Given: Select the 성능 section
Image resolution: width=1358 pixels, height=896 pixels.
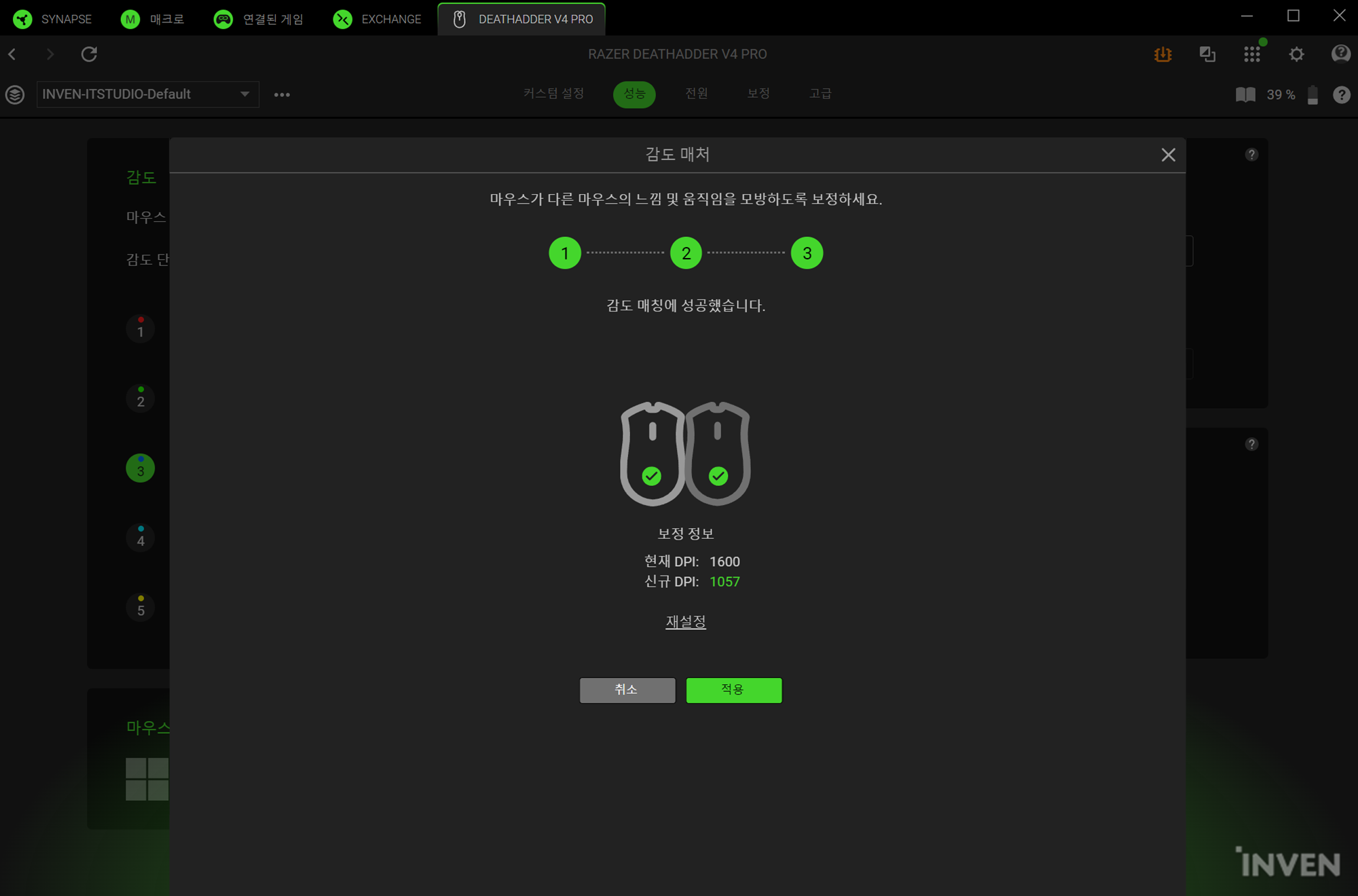Looking at the screenshot, I should coord(634,94).
